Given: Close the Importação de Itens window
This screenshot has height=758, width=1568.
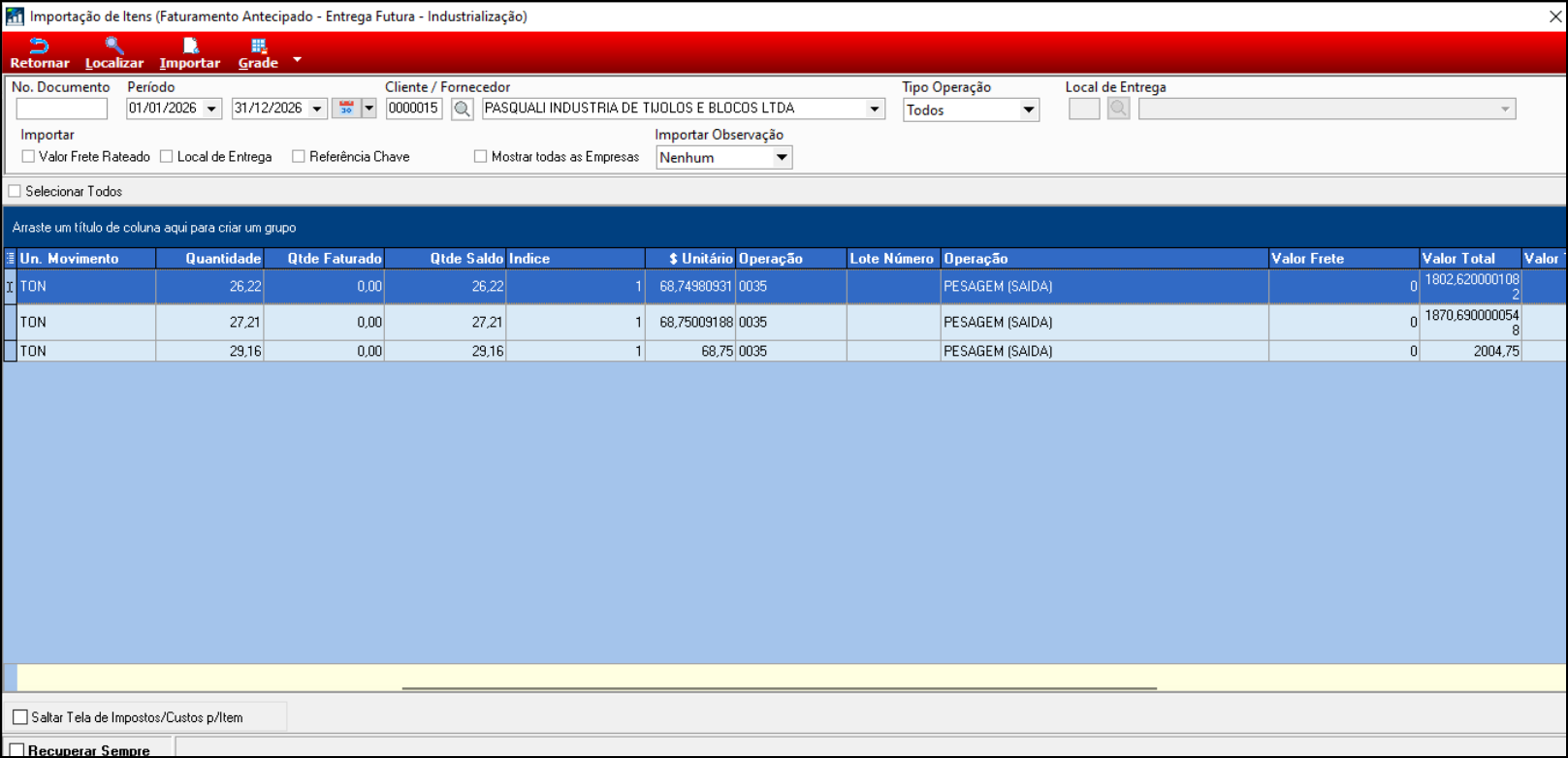Looking at the screenshot, I should [1554, 16].
